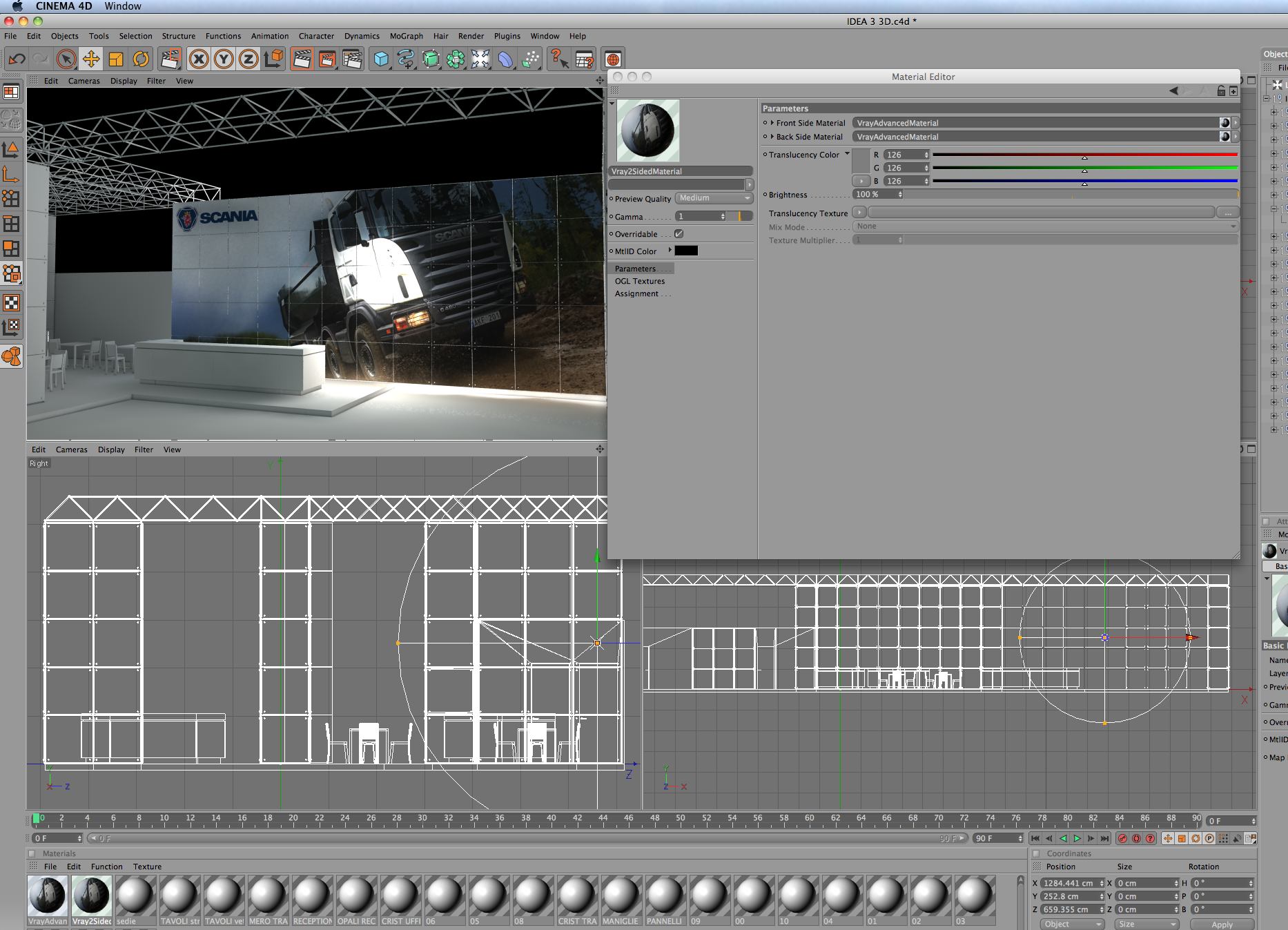Activate the Scale tool in the top toolbar
Viewport: 1288px width, 930px height.
click(116, 59)
